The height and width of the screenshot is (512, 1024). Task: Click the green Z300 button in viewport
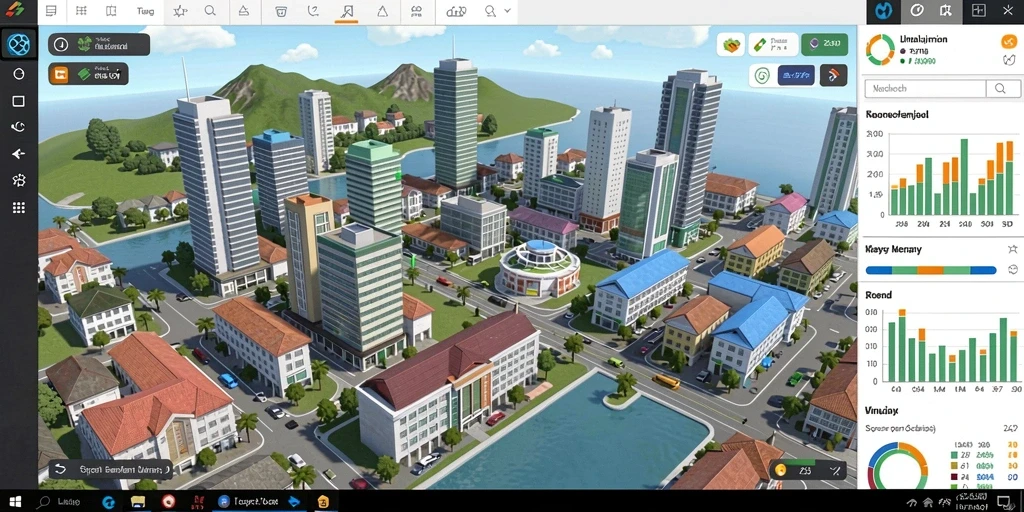click(824, 44)
